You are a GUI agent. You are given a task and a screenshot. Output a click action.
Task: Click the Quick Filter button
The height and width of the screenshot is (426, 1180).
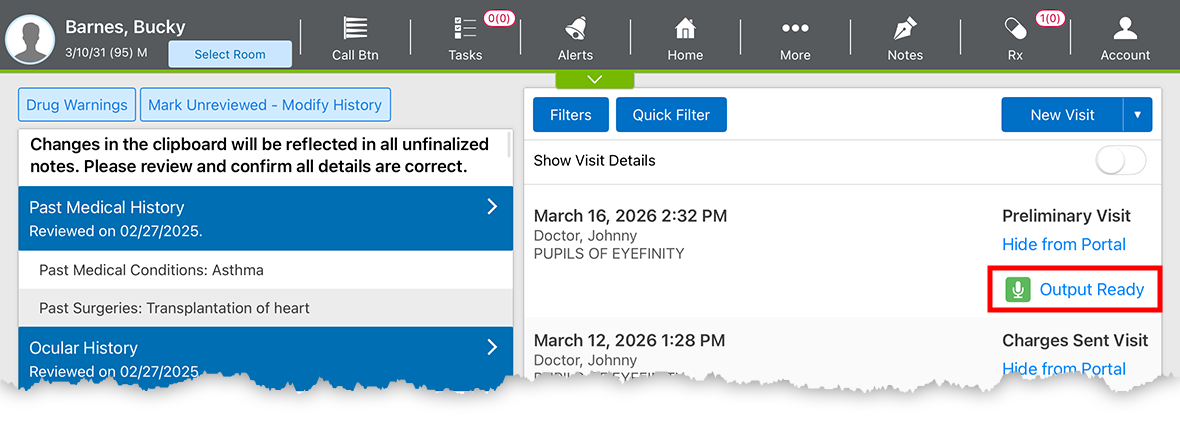click(671, 115)
